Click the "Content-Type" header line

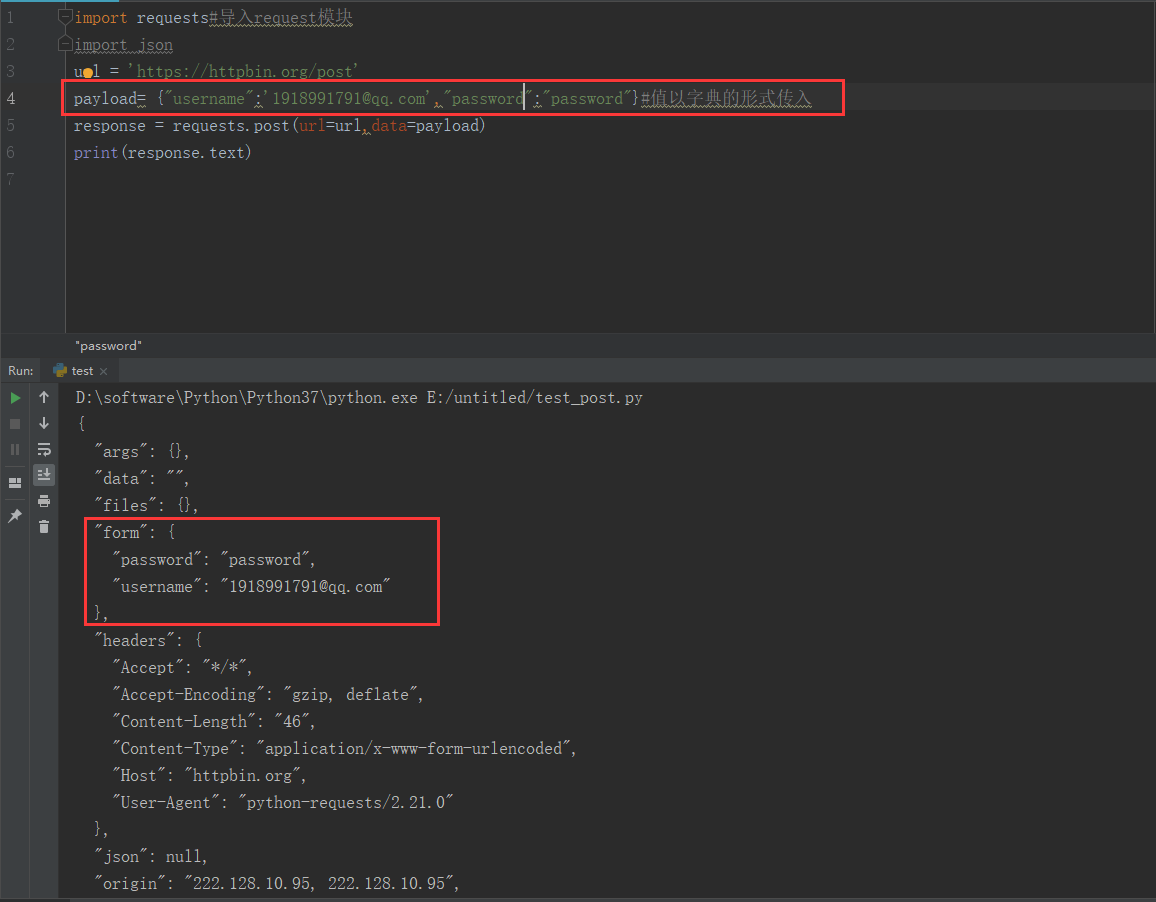click(x=344, y=748)
